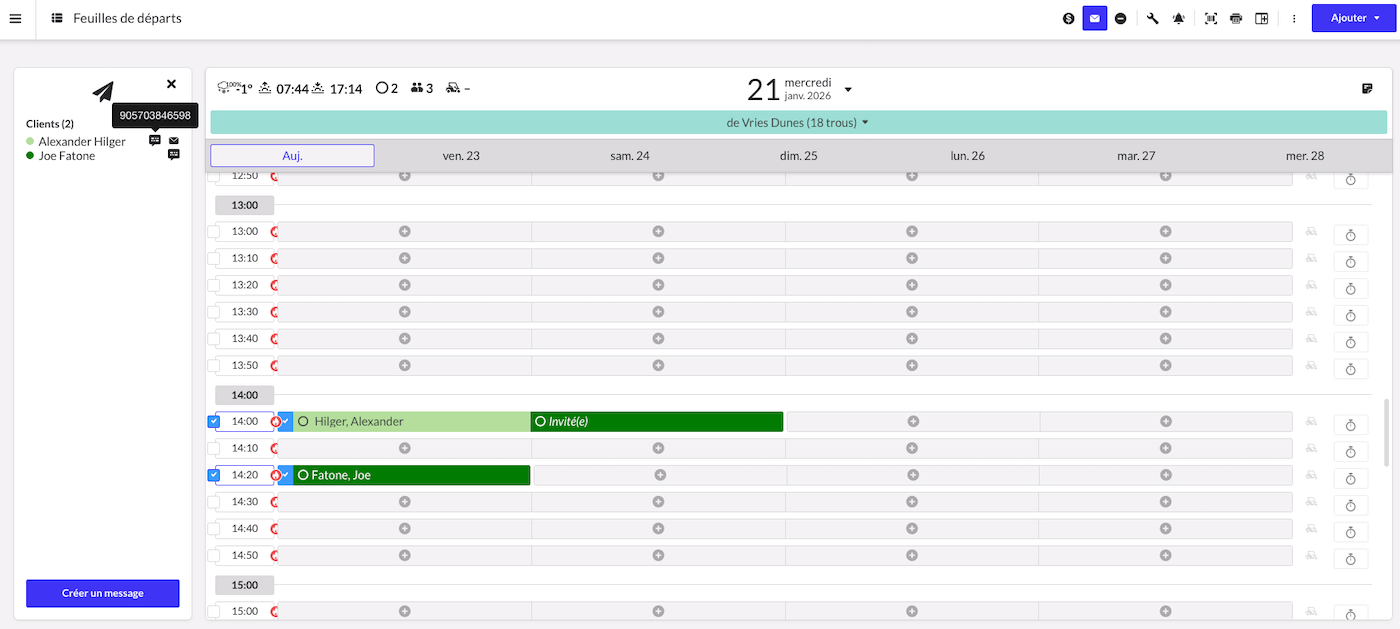Click the block (minus circle) icon
Image resolution: width=1400 pixels, height=629 pixels.
[1121, 18]
